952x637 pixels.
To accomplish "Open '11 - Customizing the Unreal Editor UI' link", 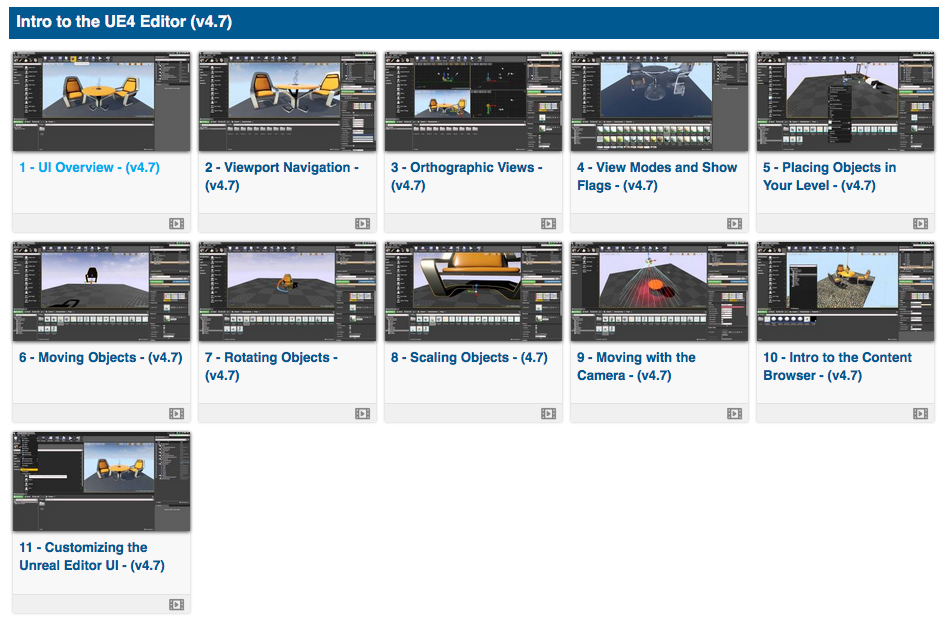I will [x=92, y=556].
